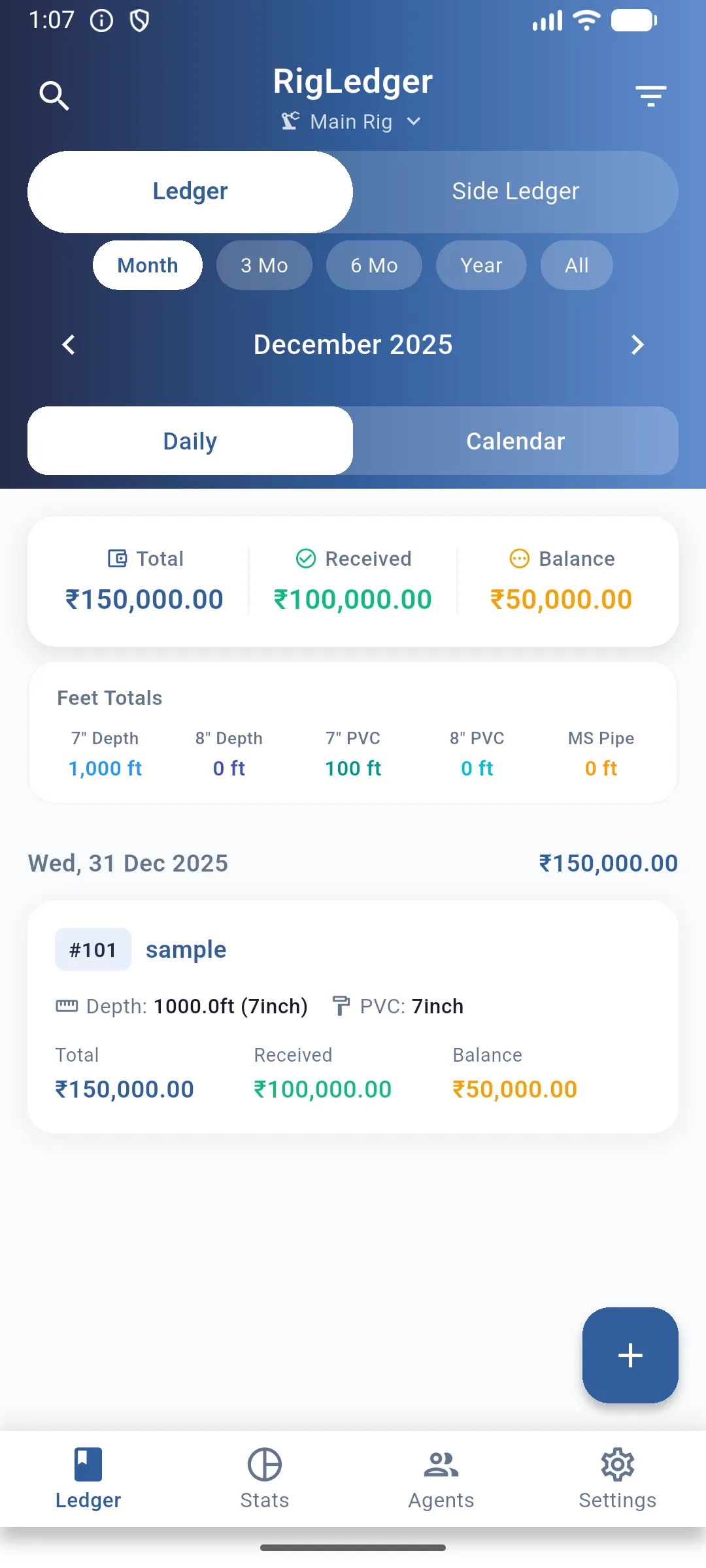Select the Month range chip
The width and height of the screenshot is (706, 1568).
click(148, 265)
